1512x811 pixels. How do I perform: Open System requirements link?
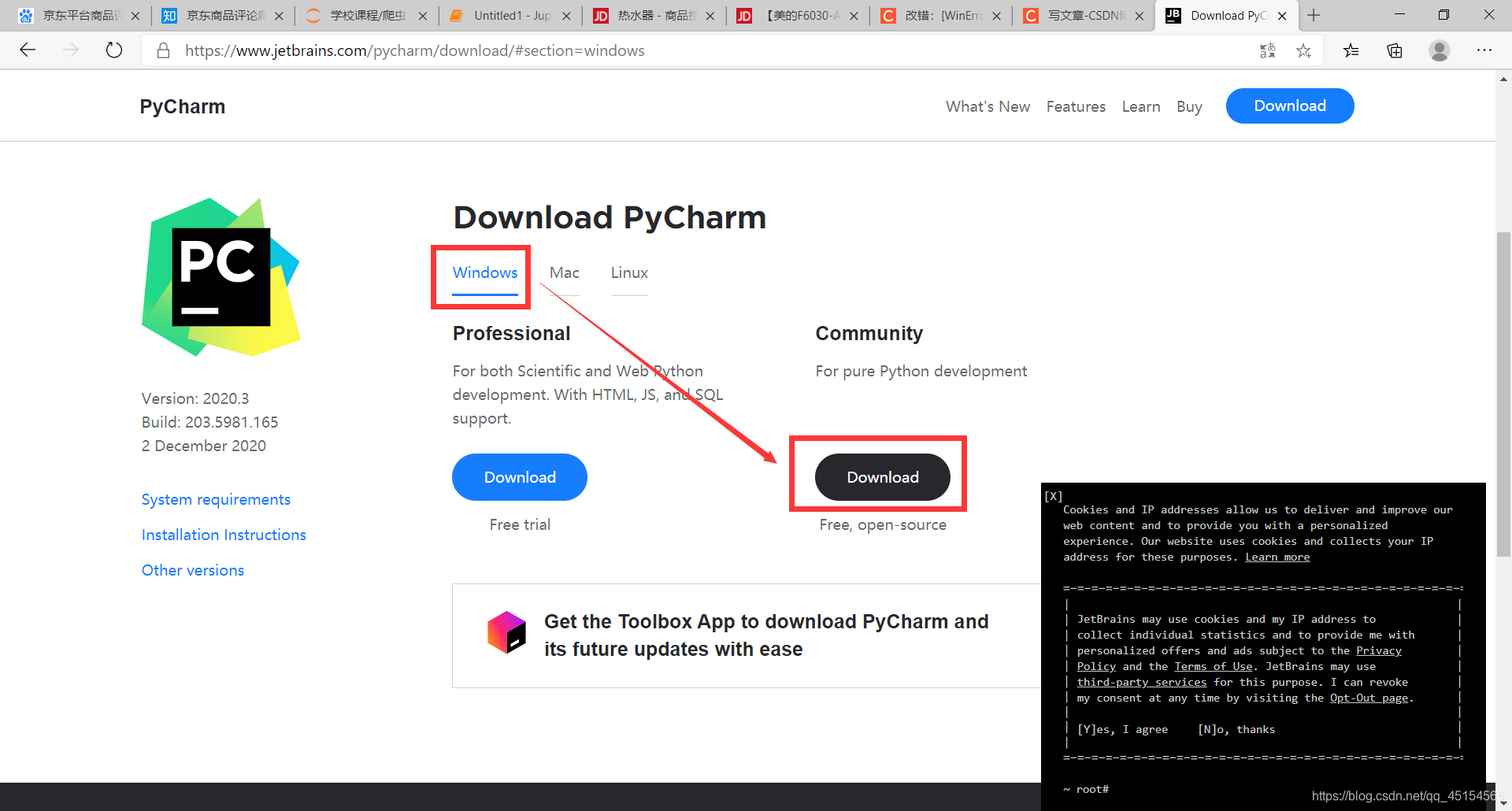(216, 499)
